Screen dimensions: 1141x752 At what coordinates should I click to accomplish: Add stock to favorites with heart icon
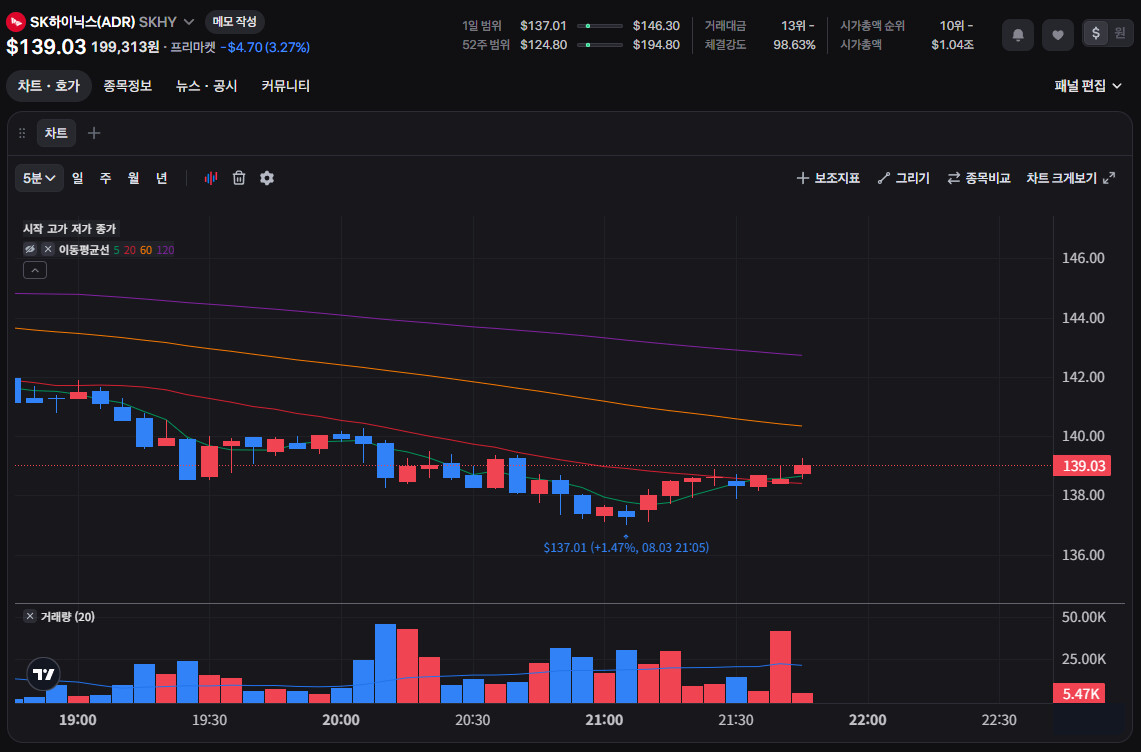[1057, 34]
